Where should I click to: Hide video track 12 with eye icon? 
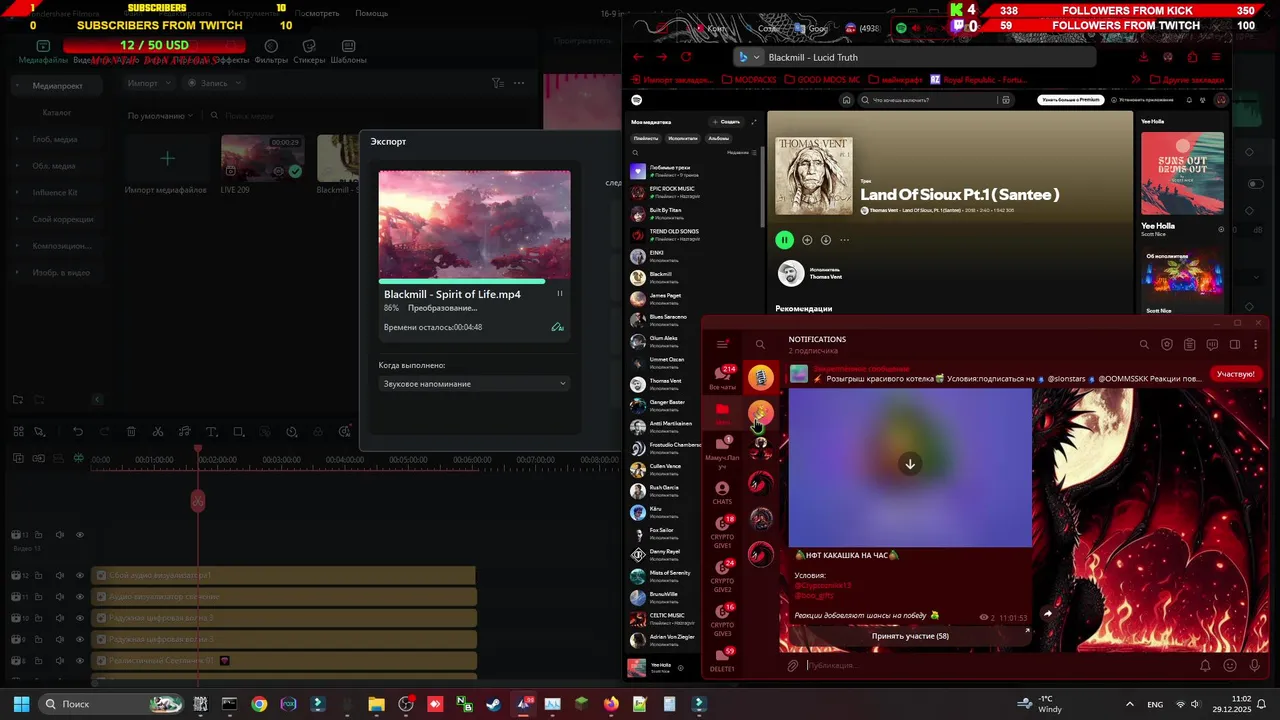pyautogui.click(x=79, y=576)
